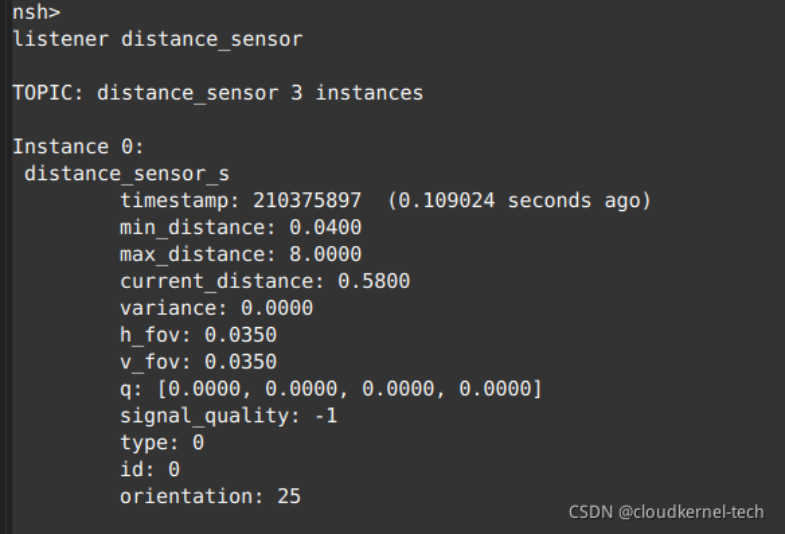Click the CSDN @cloudkernel-tech watermark
The height and width of the screenshot is (534, 785).
[x=666, y=512]
